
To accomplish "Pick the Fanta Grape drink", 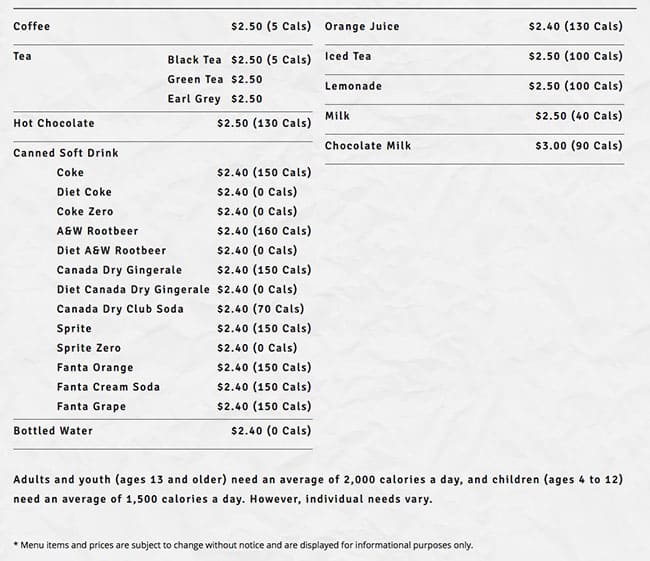I will pos(94,407).
